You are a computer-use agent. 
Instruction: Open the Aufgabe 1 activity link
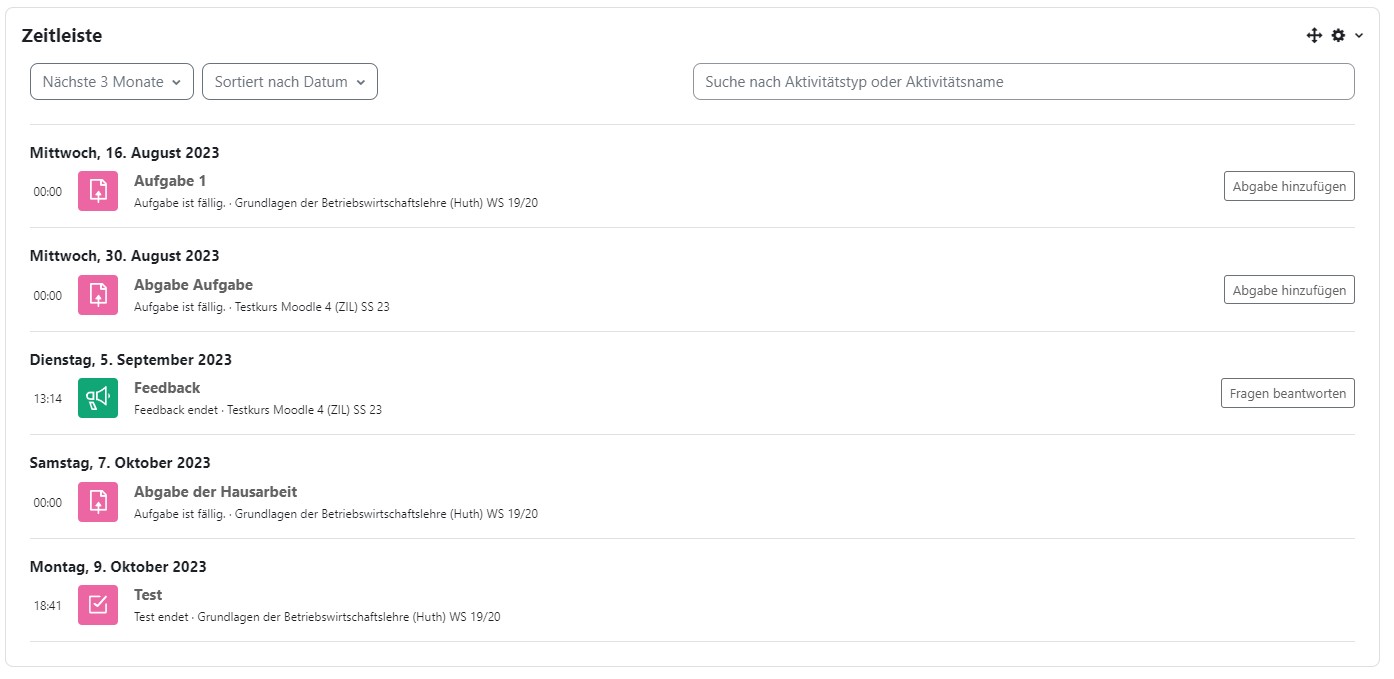pyautogui.click(x=170, y=181)
